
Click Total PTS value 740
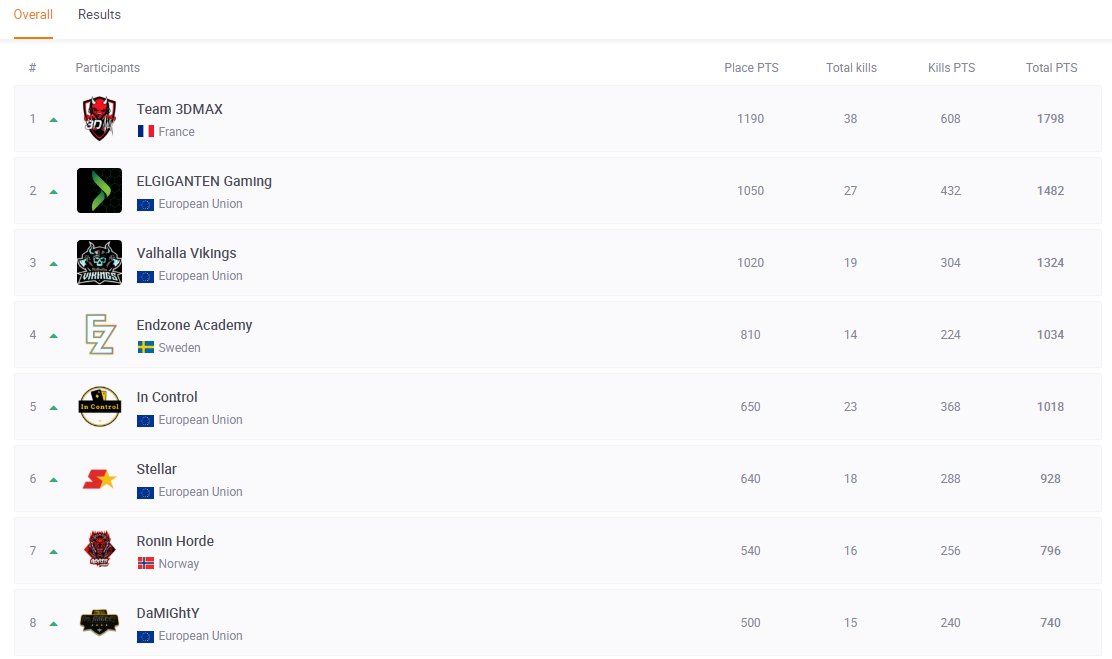point(1050,623)
